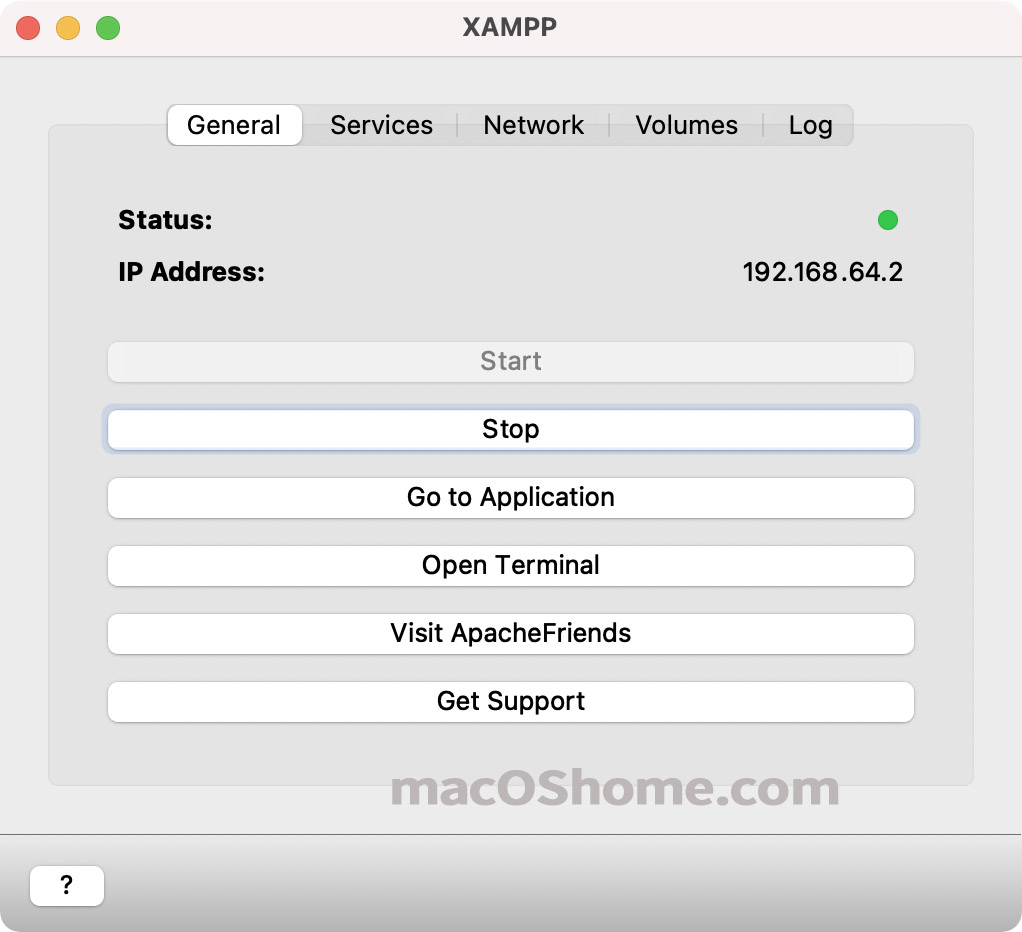Maximize the XAMPP window with green button
Viewport: 1022px width, 932px height.
[x=108, y=28]
